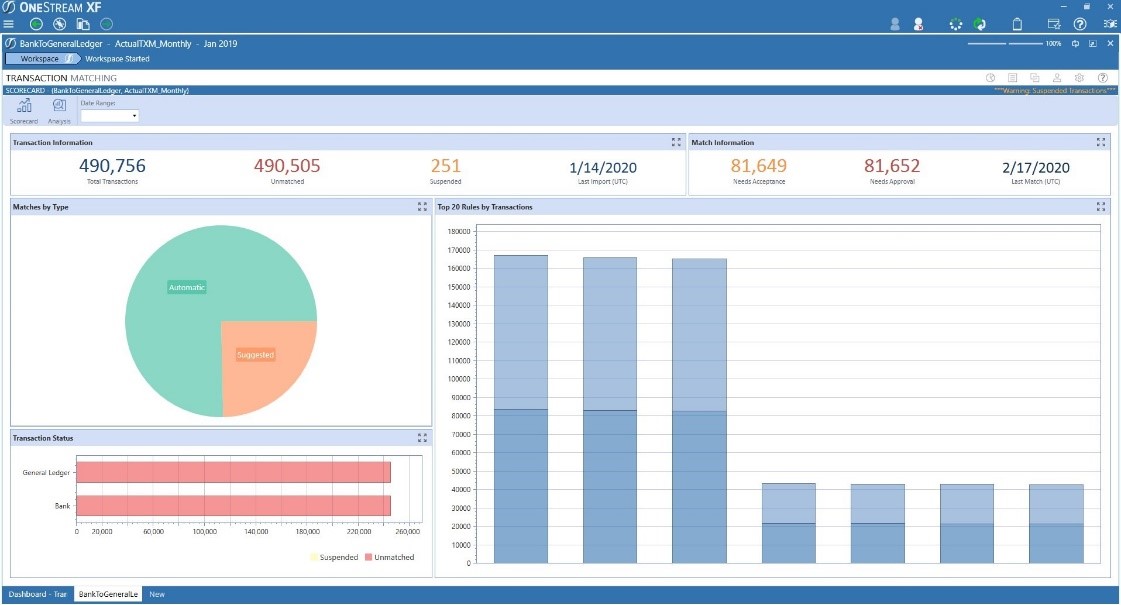The height and width of the screenshot is (605, 1121).
Task: Open the help icon in the top toolbar
Action: click(x=1080, y=24)
